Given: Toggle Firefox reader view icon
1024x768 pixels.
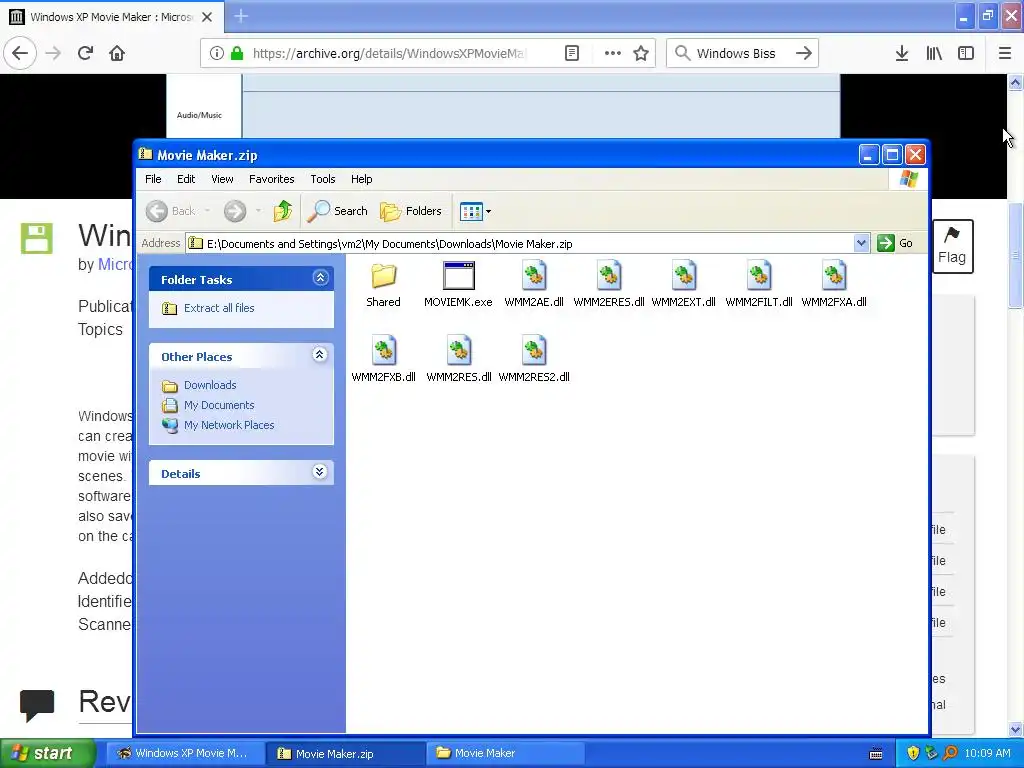Looking at the screenshot, I should click(x=572, y=53).
